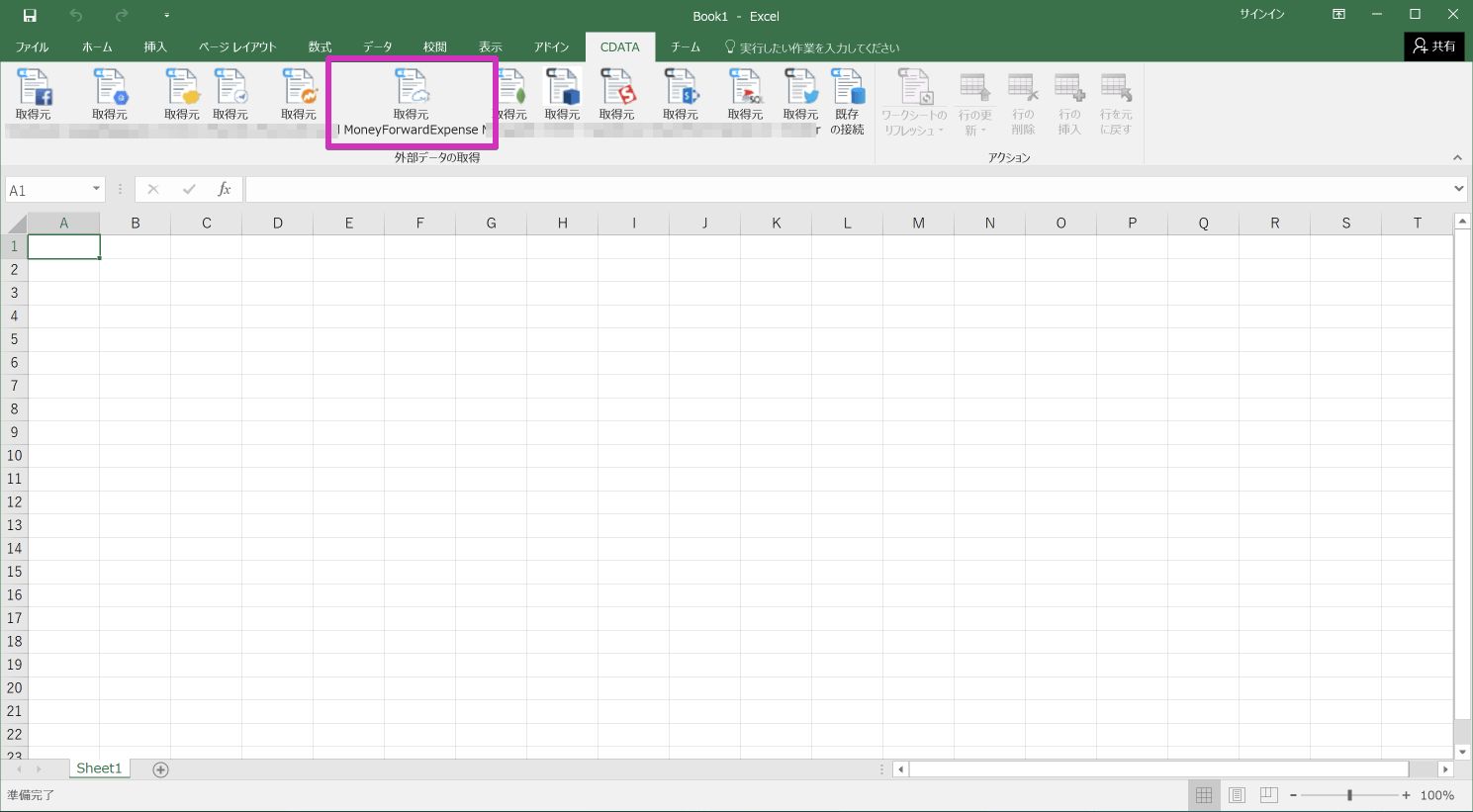Click the vertical scrollbar up arrow
Screen dimensions: 1473x812
(1462, 222)
